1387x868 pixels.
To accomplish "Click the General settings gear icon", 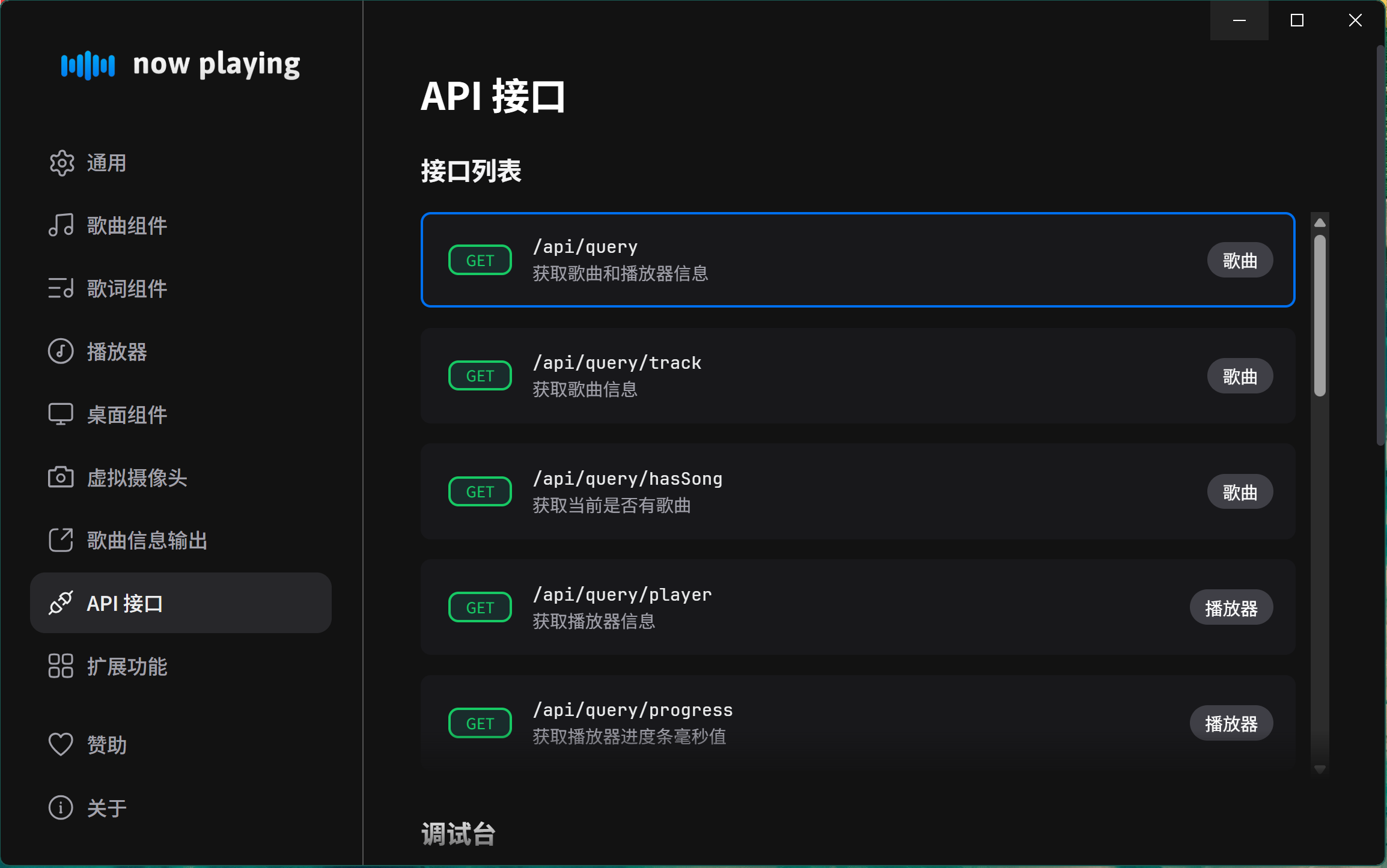I will click(61, 163).
